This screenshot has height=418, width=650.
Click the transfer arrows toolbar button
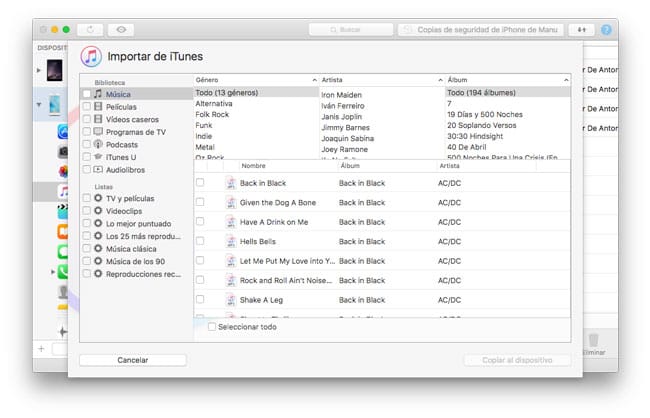pyautogui.click(x=582, y=29)
